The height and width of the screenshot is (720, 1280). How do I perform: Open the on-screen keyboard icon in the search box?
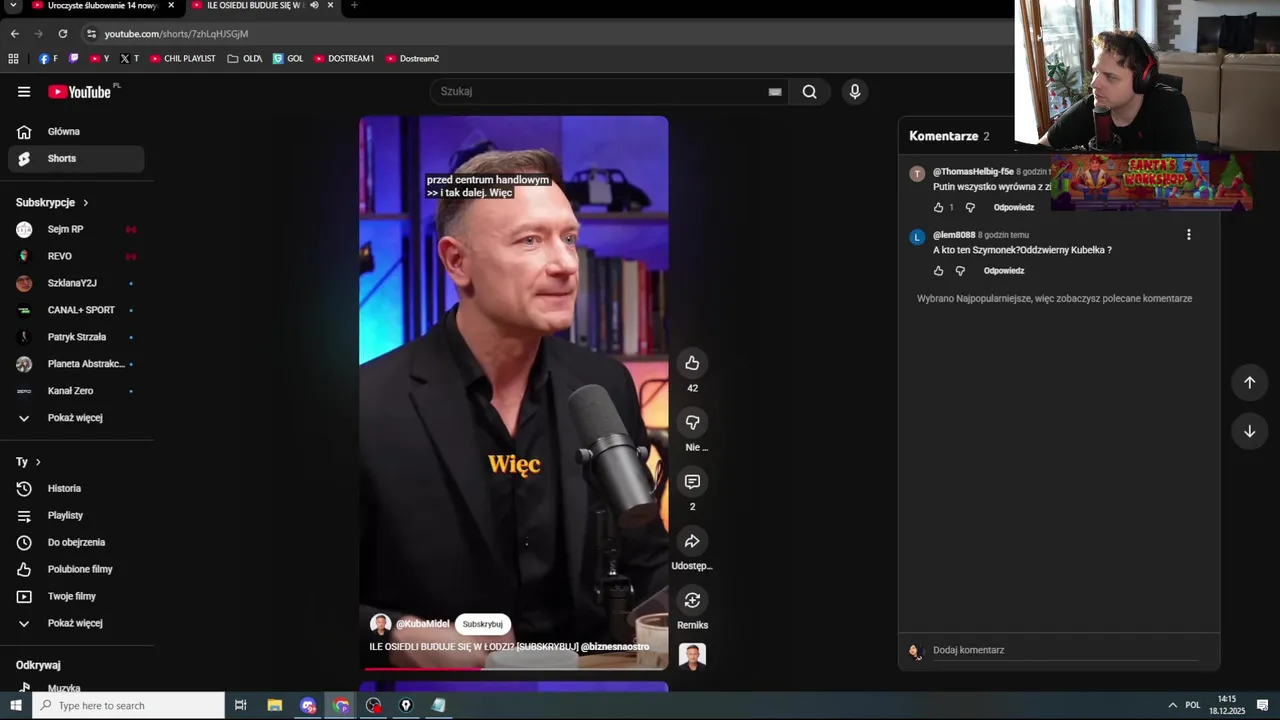click(774, 92)
